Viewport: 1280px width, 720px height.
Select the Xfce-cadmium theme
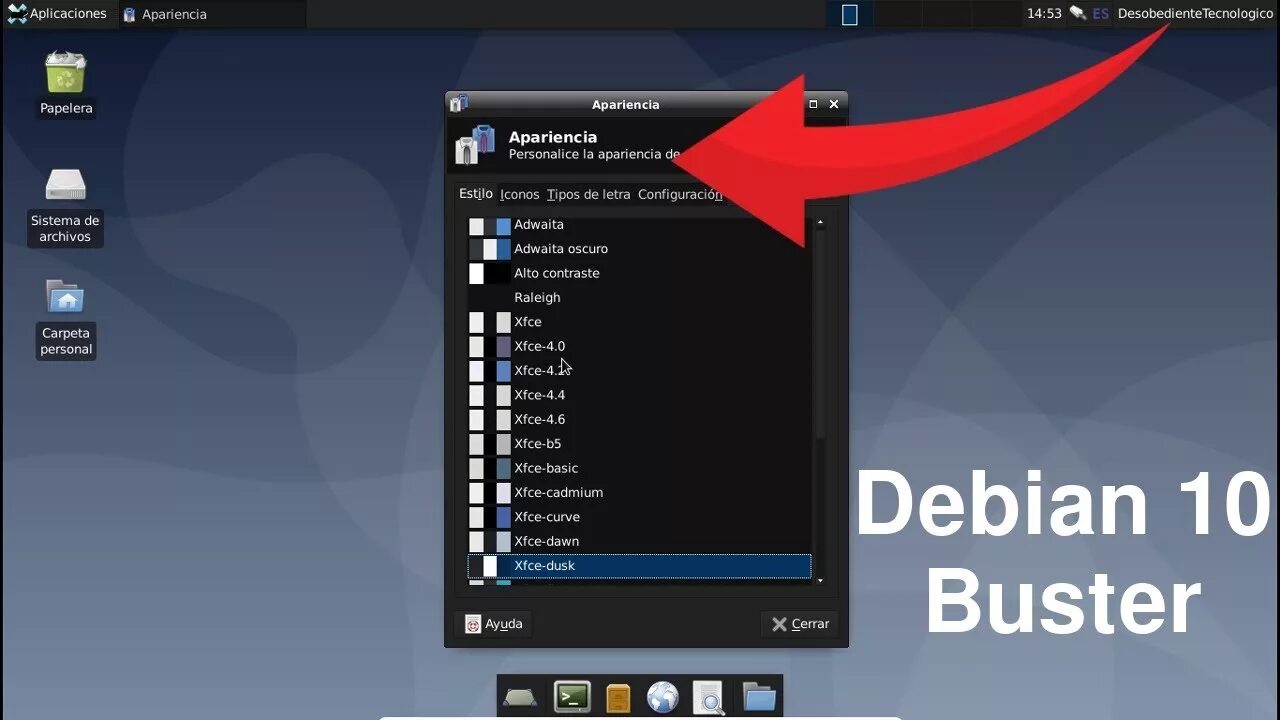(639, 492)
